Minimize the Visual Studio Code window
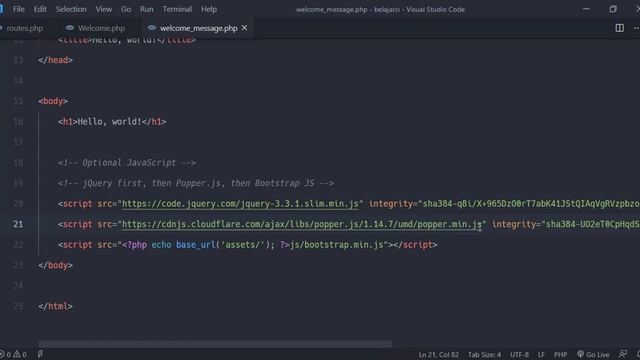 click(x=586, y=9)
